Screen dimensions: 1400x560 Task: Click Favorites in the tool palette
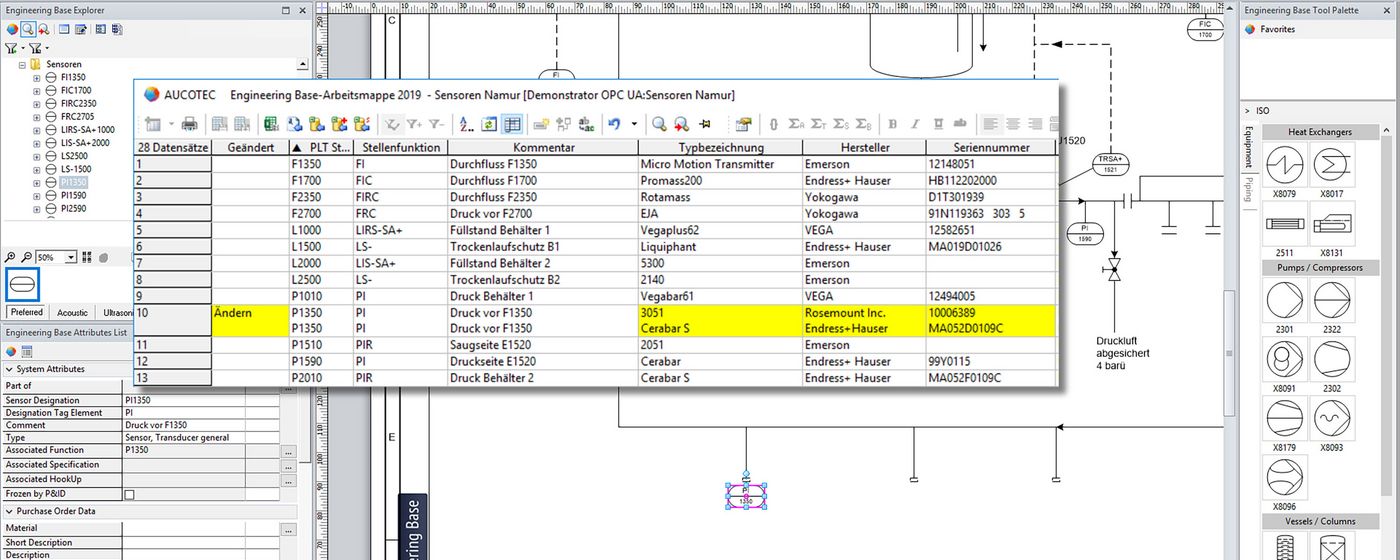coord(1276,29)
